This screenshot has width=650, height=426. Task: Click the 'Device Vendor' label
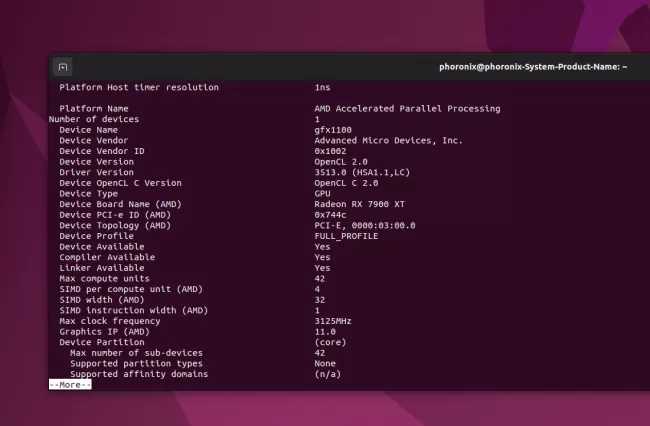pos(94,140)
